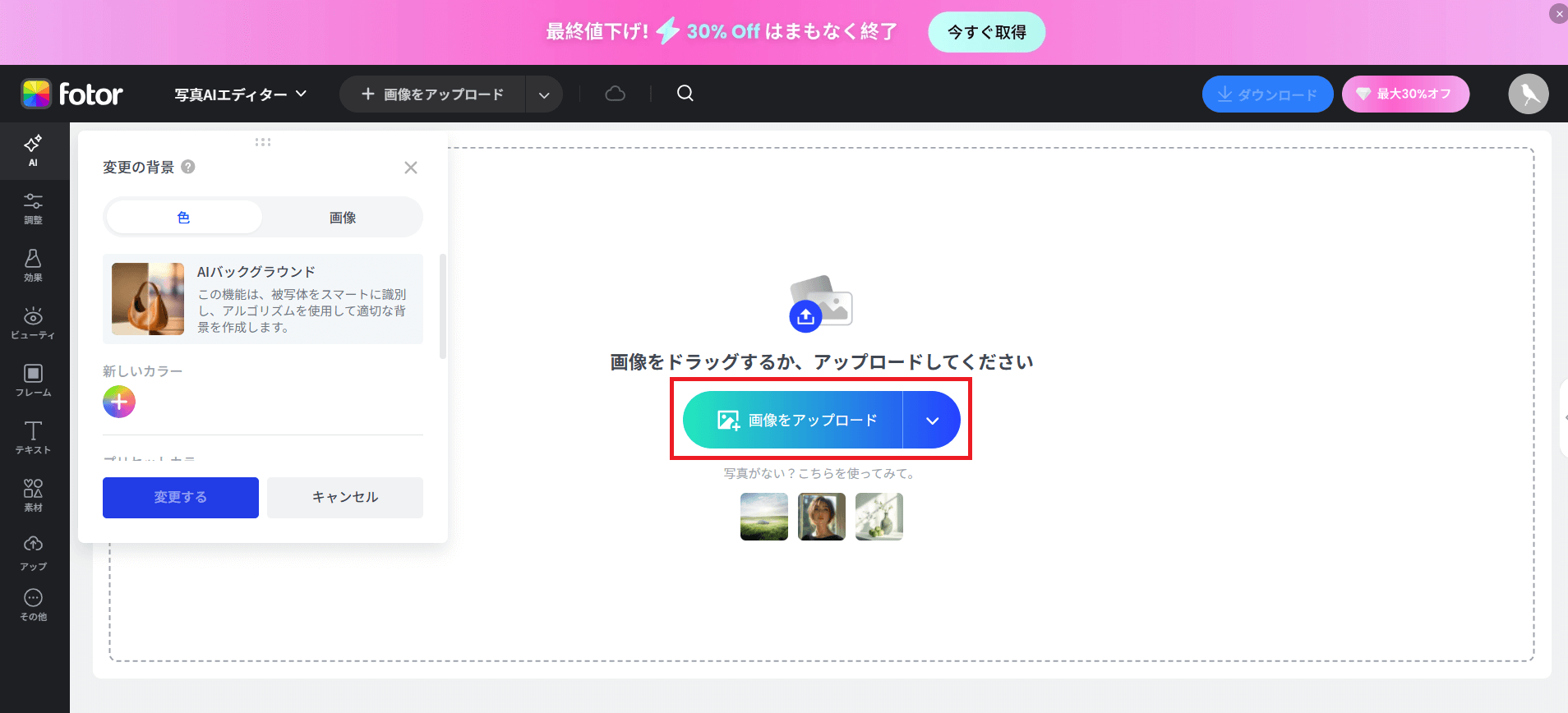1568x713 pixels.
Task: Click the center 画像をアップロード button
Action: coord(793,420)
